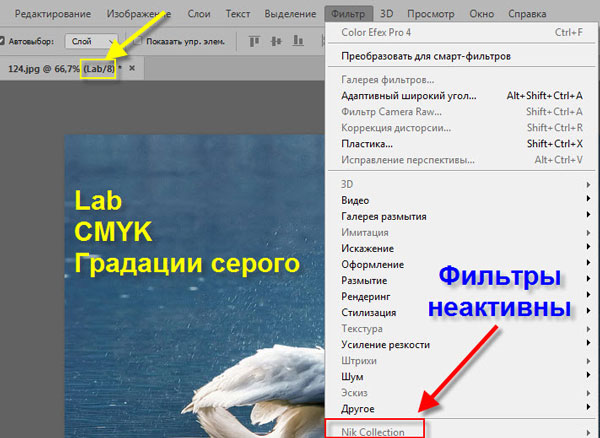Open the Окно menu

(481, 14)
